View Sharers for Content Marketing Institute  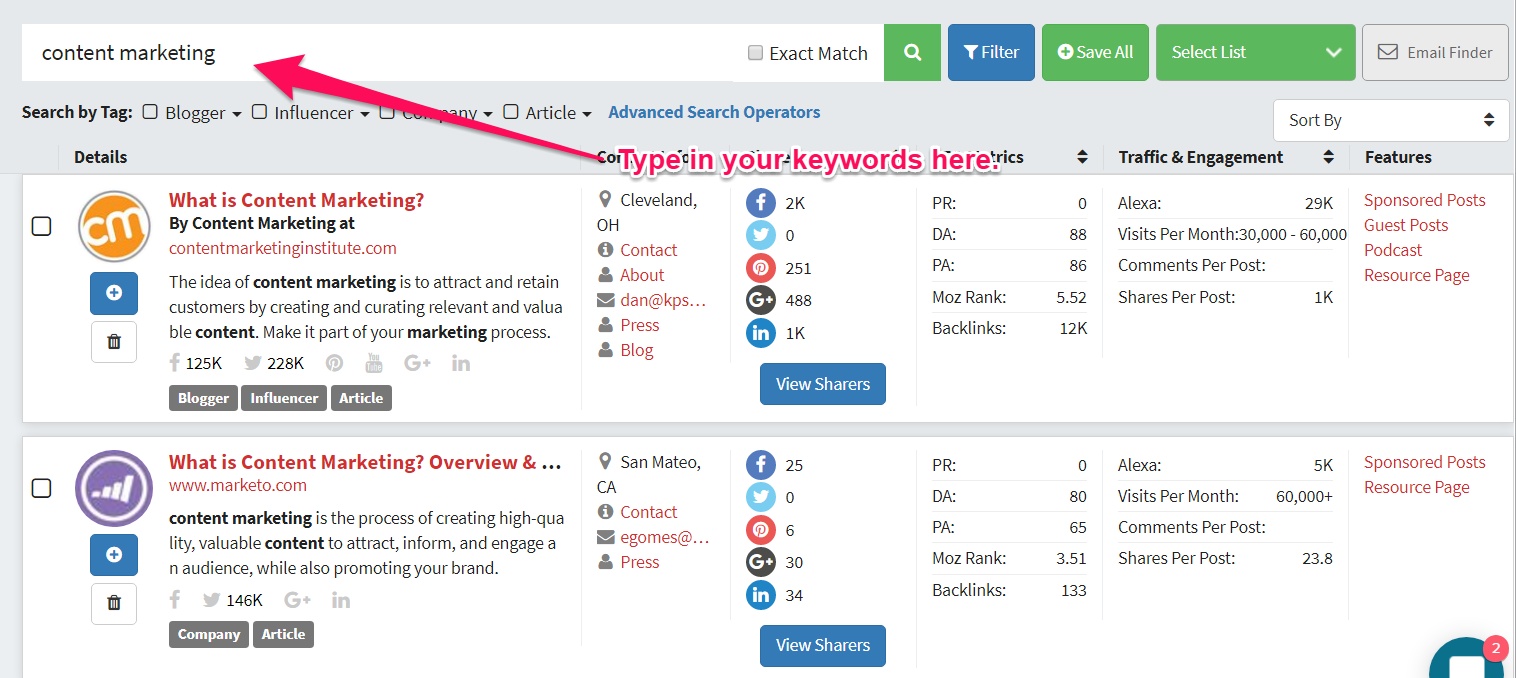point(823,384)
